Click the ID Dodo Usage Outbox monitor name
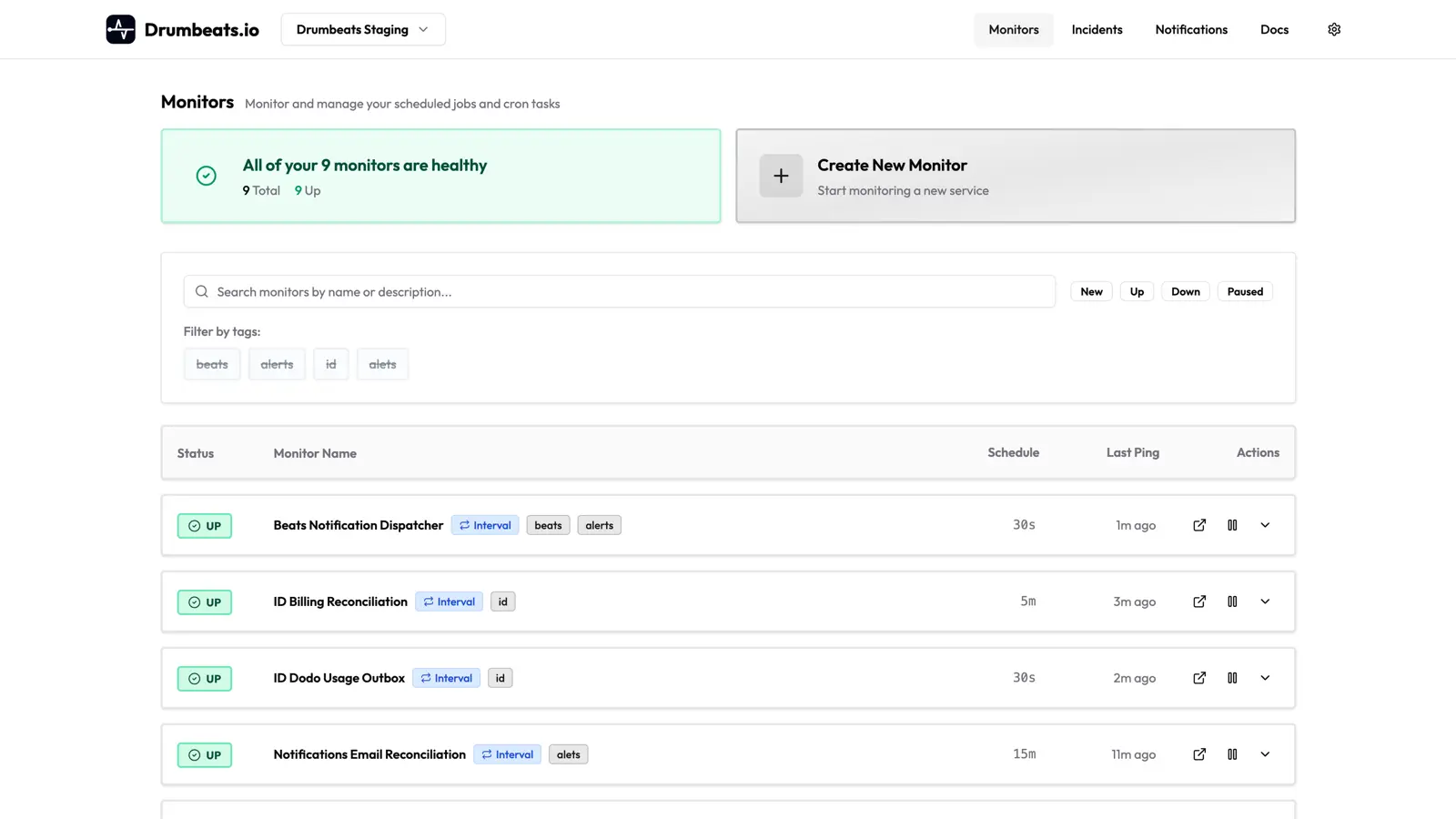This screenshot has width=1456, height=819. (x=339, y=678)
